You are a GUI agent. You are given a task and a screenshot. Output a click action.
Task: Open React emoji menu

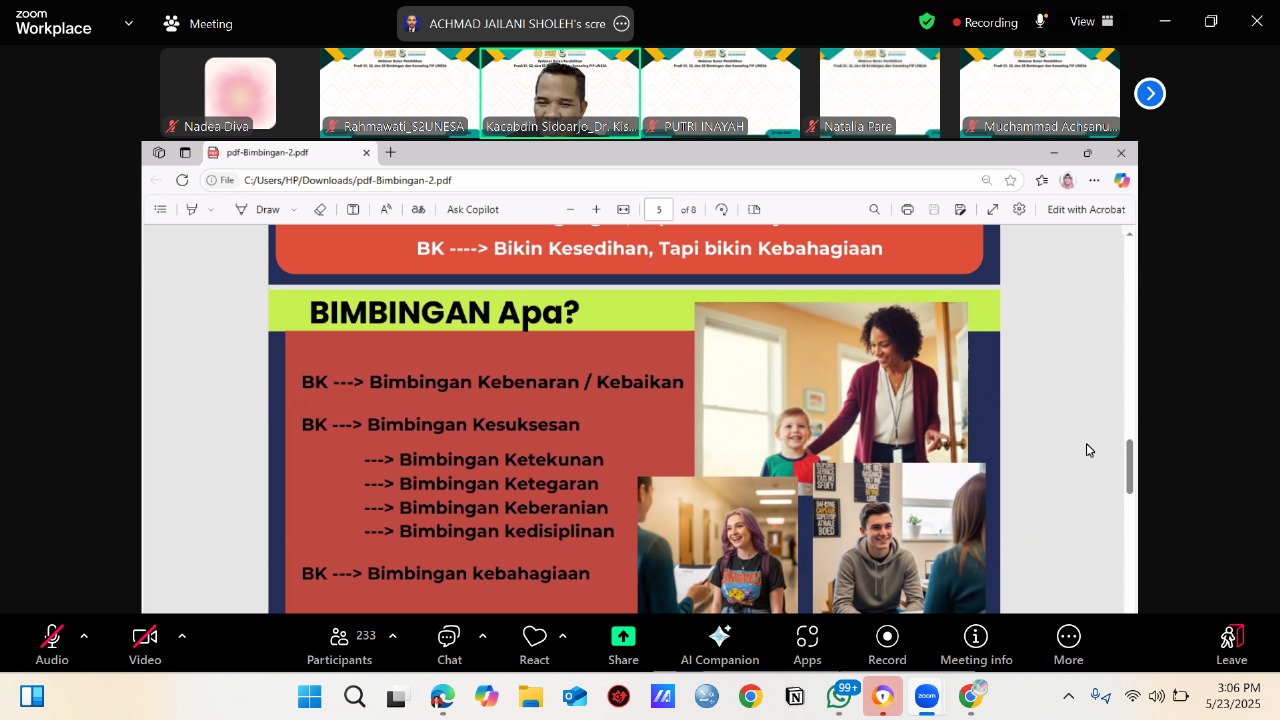534,645
